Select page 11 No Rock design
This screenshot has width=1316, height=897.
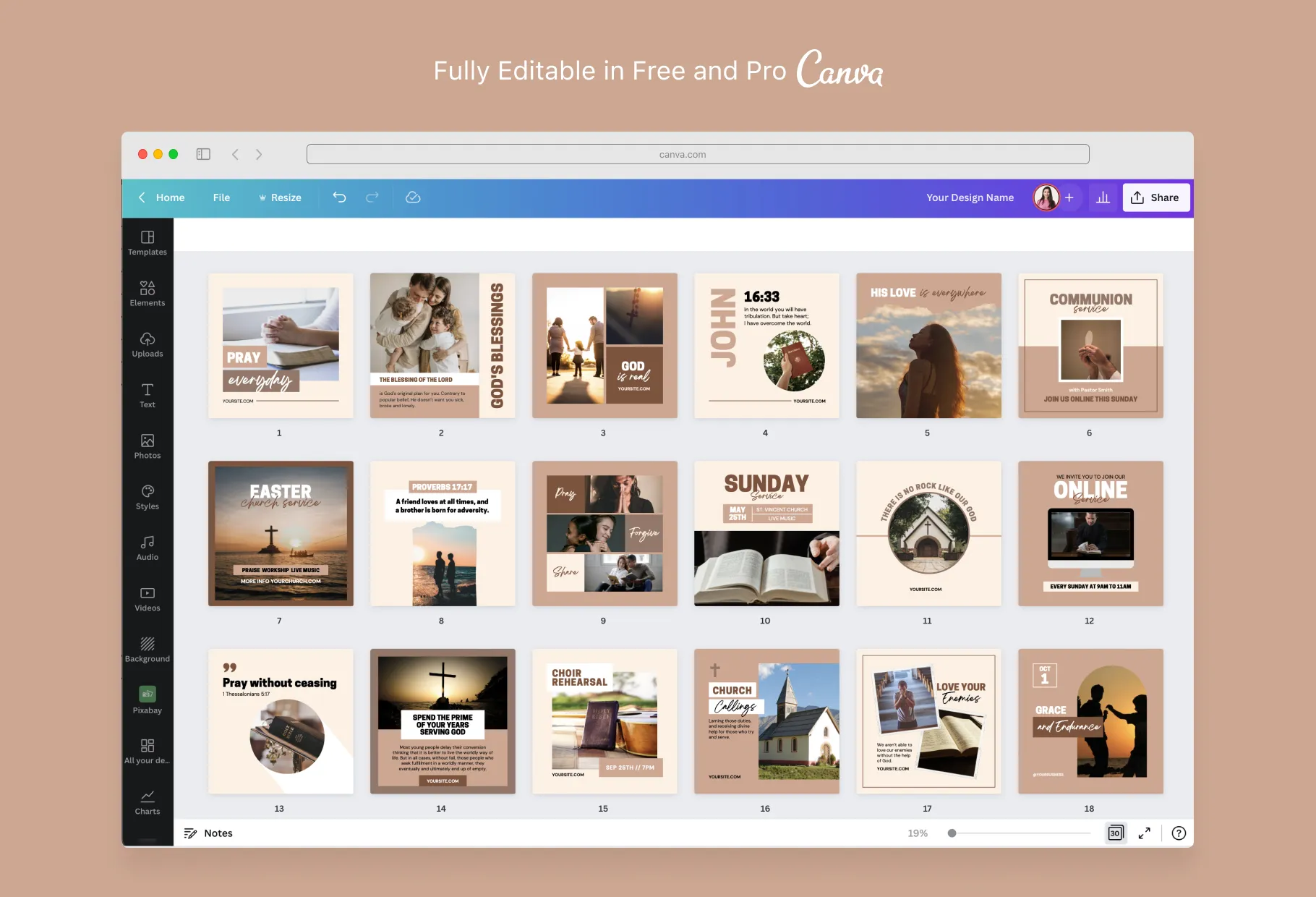coord(928,533)
